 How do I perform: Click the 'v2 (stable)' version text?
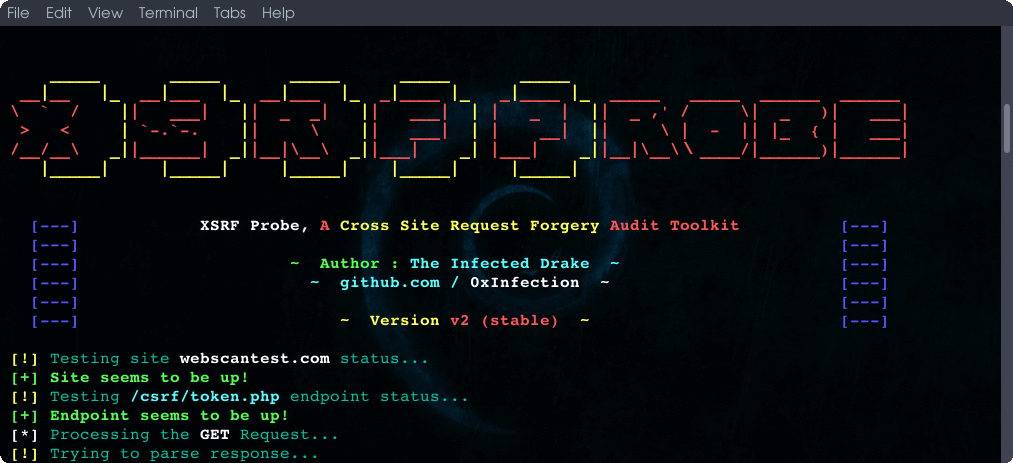tap(504, 321)
